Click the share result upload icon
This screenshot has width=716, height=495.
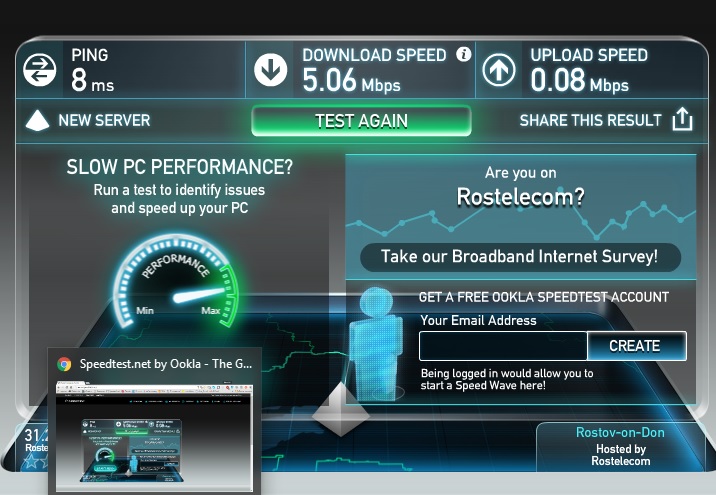pos(682,119)
